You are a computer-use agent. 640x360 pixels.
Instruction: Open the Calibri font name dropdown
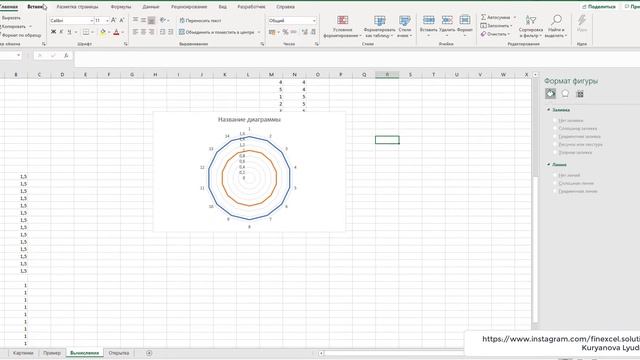91,20
